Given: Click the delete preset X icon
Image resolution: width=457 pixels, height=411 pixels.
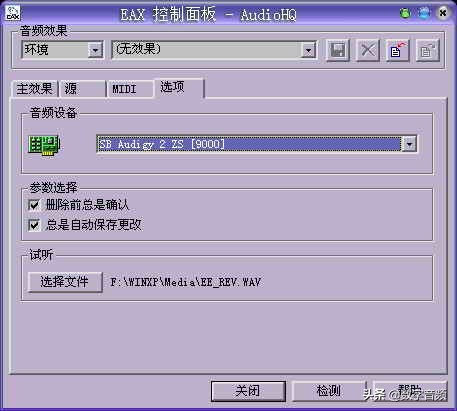Looking at the screenshot, I should [x=368, y=51].
